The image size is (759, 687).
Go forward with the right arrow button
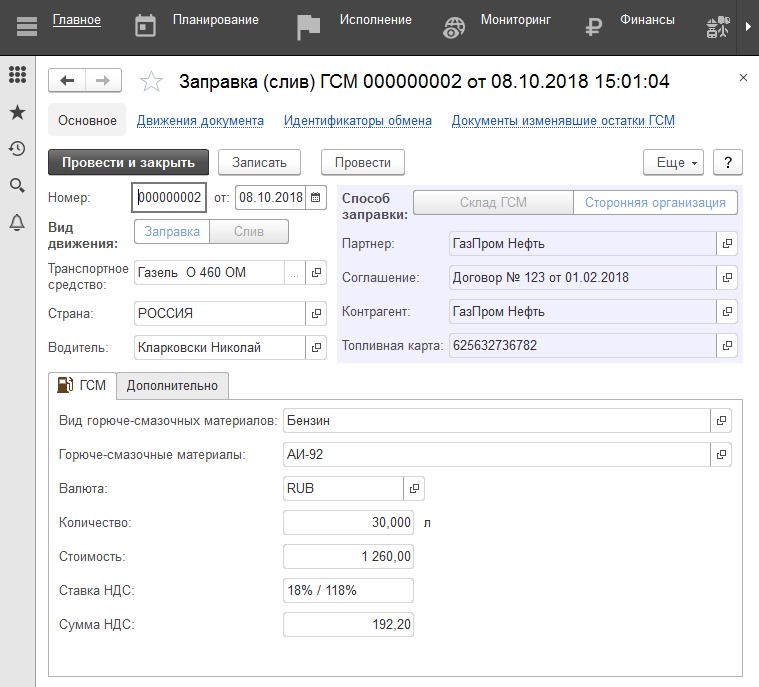[x=103, y=80]
